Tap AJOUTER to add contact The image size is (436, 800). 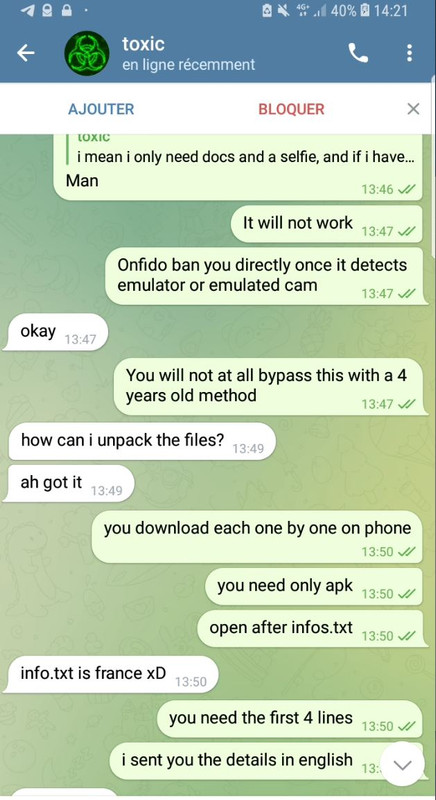(x=101, y=109)
